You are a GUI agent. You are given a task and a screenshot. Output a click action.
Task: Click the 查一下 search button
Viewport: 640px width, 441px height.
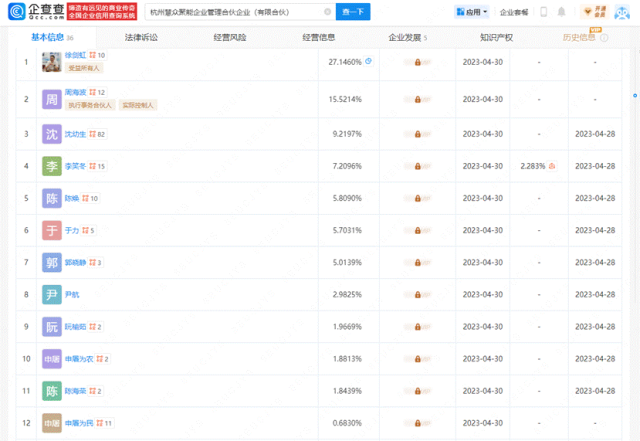[353, 12]
